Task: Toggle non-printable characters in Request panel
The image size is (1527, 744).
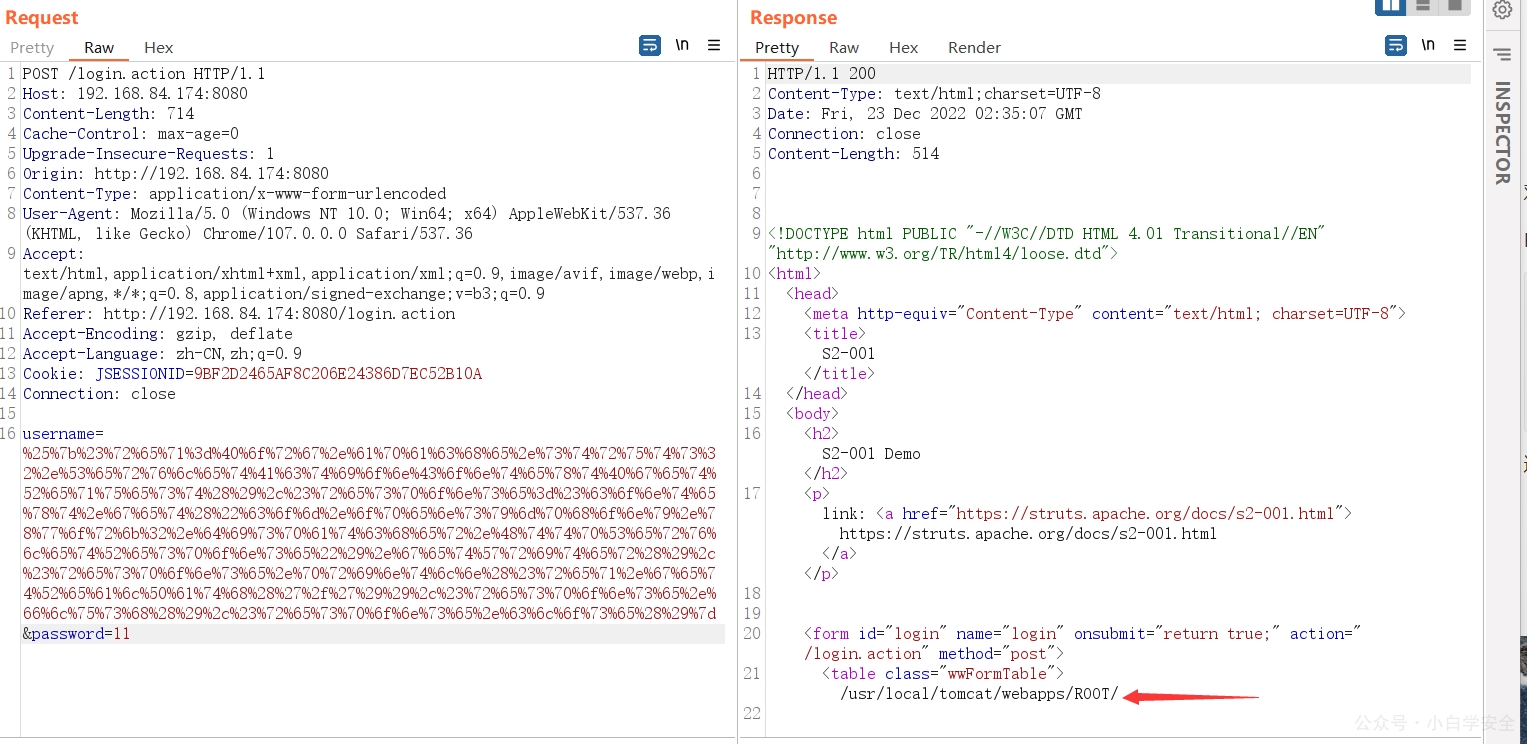Action: click(682, 45)
